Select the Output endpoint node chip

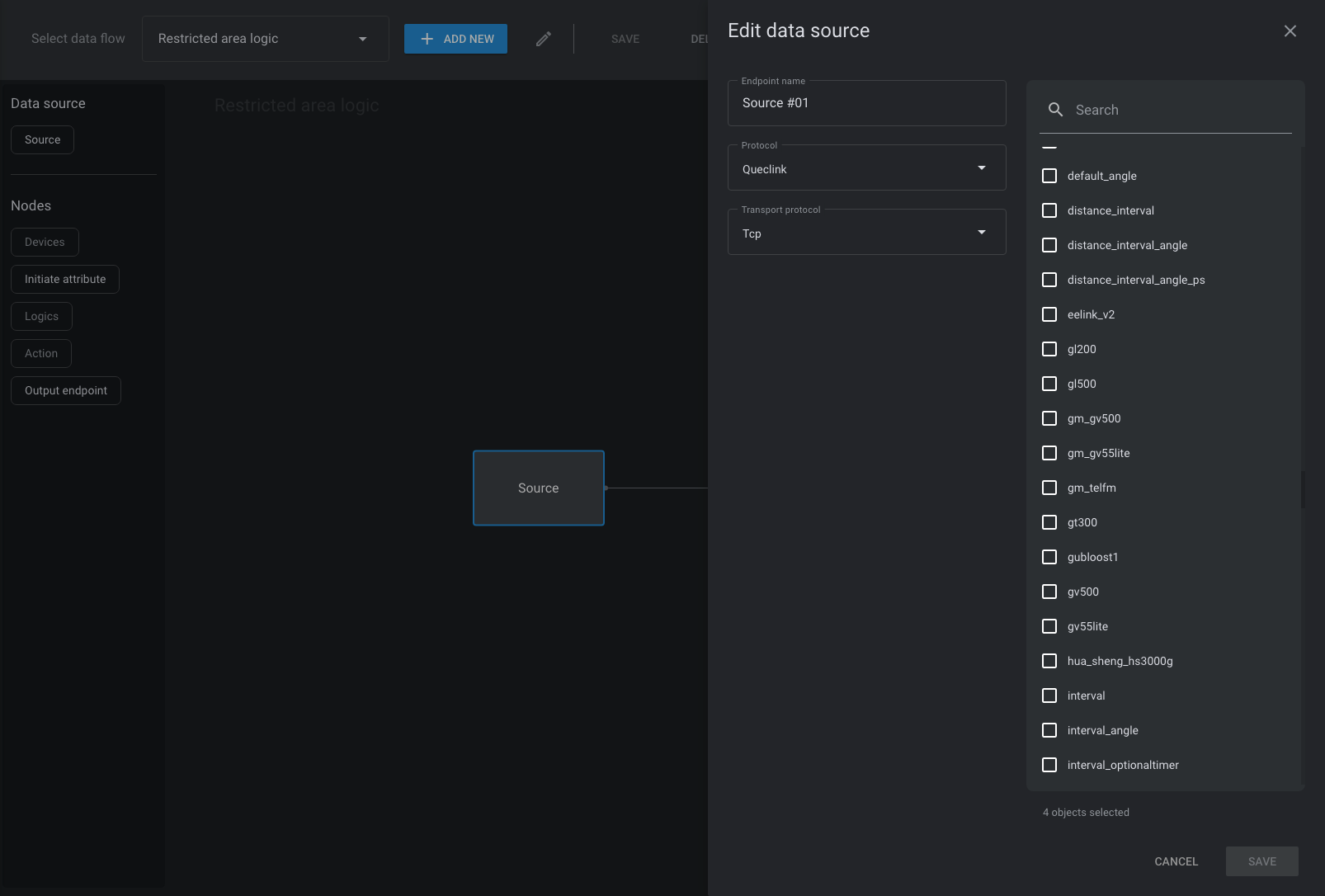66,390
